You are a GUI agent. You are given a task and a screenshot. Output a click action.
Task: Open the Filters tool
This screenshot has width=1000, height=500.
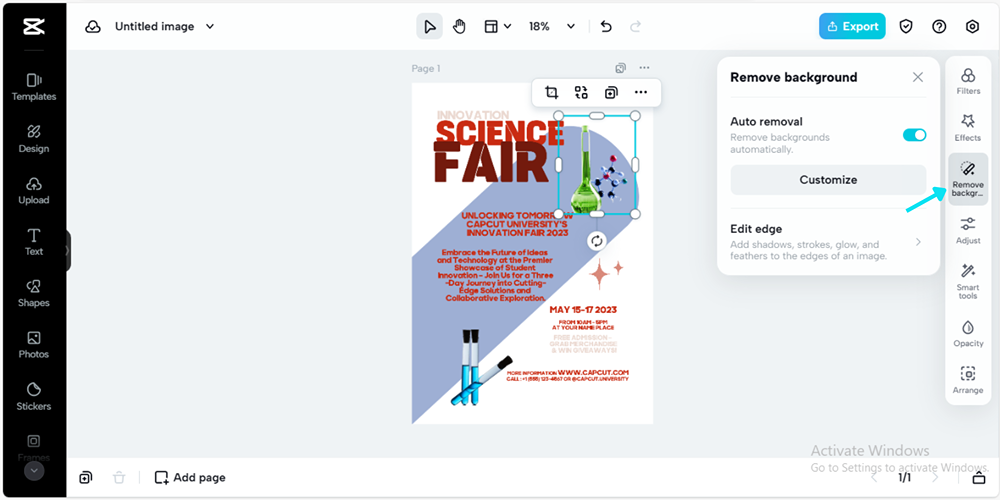point(968,81)
